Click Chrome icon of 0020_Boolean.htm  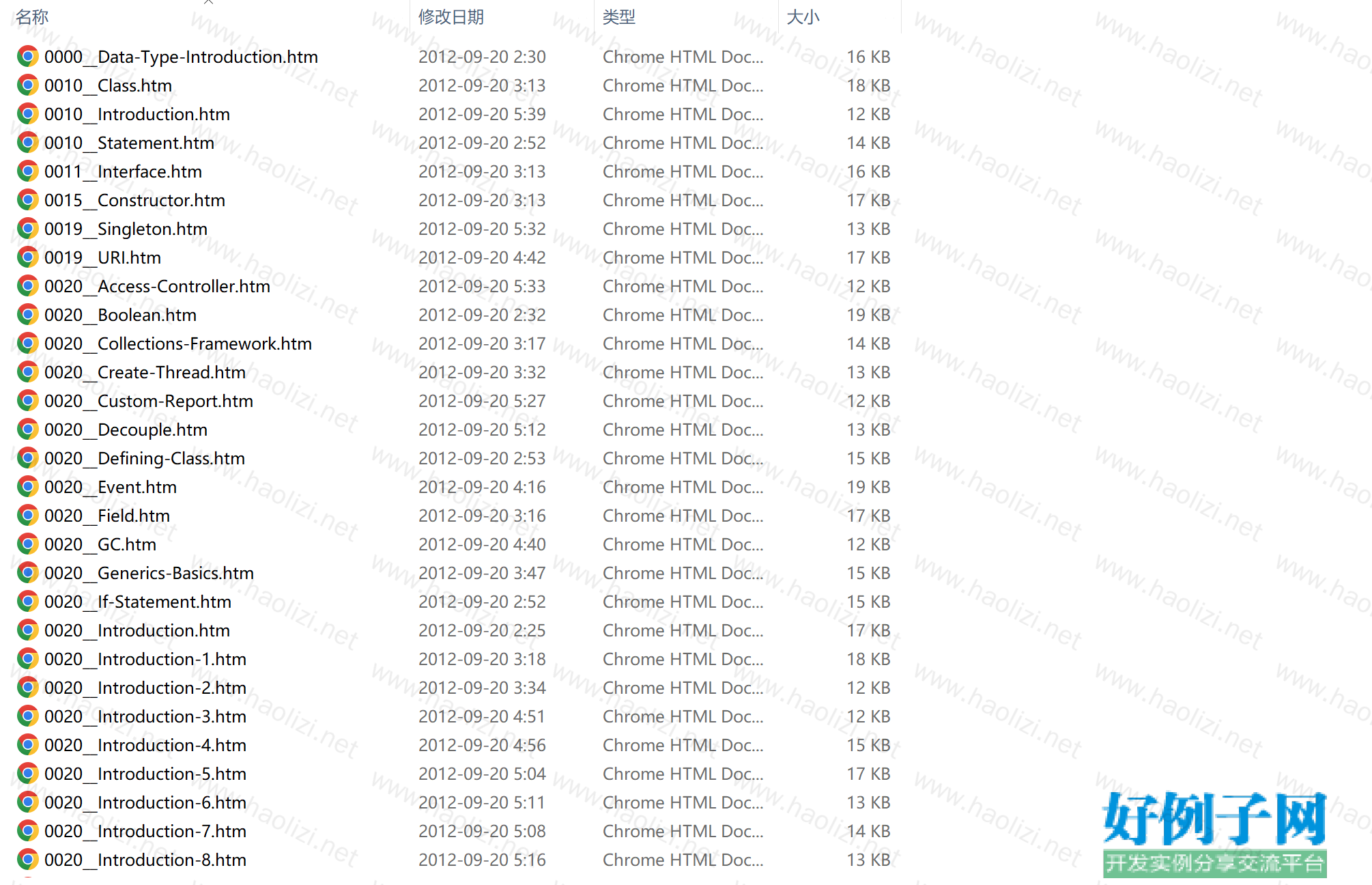(27, 315)
